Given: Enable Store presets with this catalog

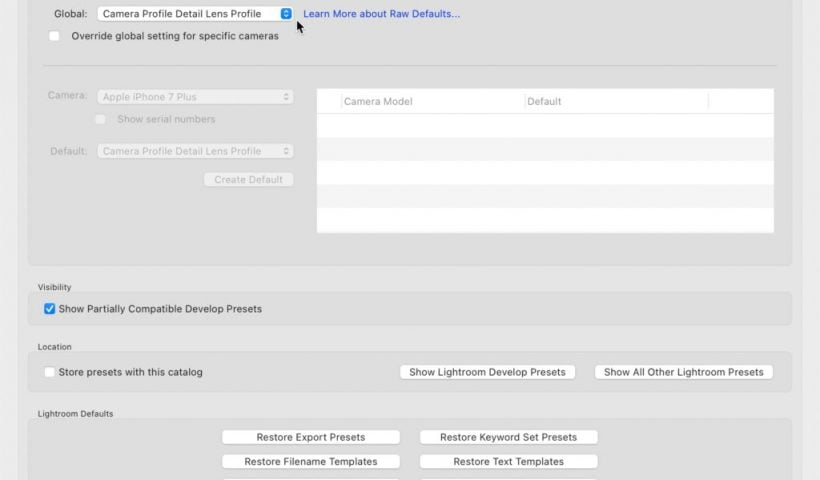Looking at the screenshot, I should pos(50,372).
